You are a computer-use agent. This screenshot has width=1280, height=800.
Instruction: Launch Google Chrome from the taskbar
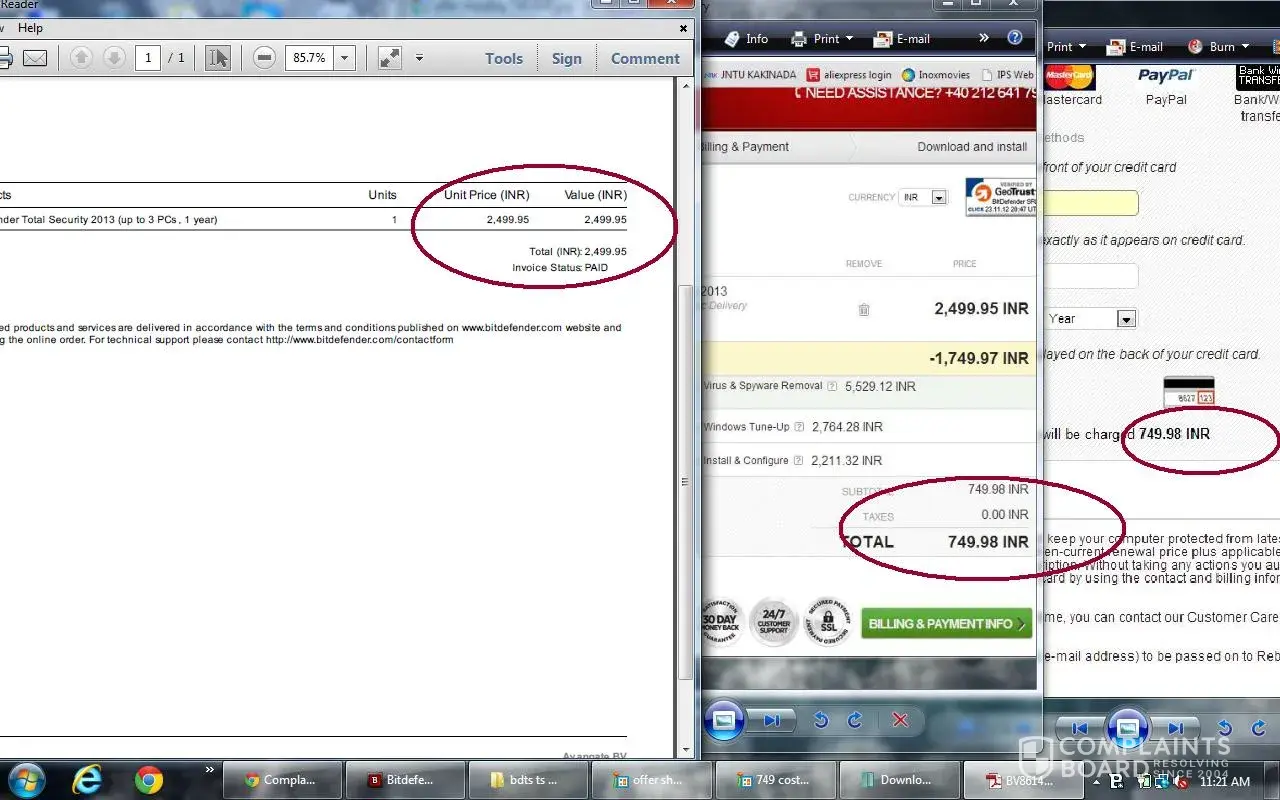[149, 779]
